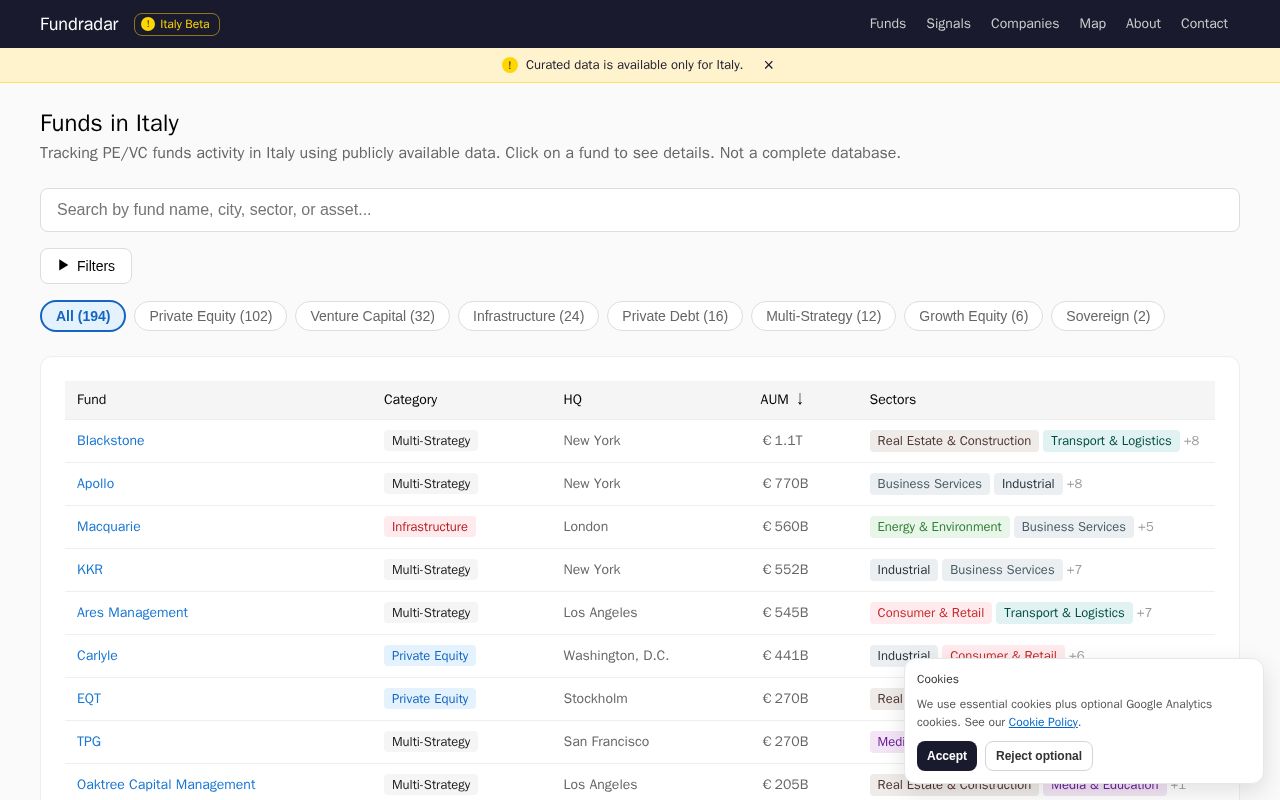Open the Apollo fund link
This screenshot has width=1280, height=800.
coord(95,484)
